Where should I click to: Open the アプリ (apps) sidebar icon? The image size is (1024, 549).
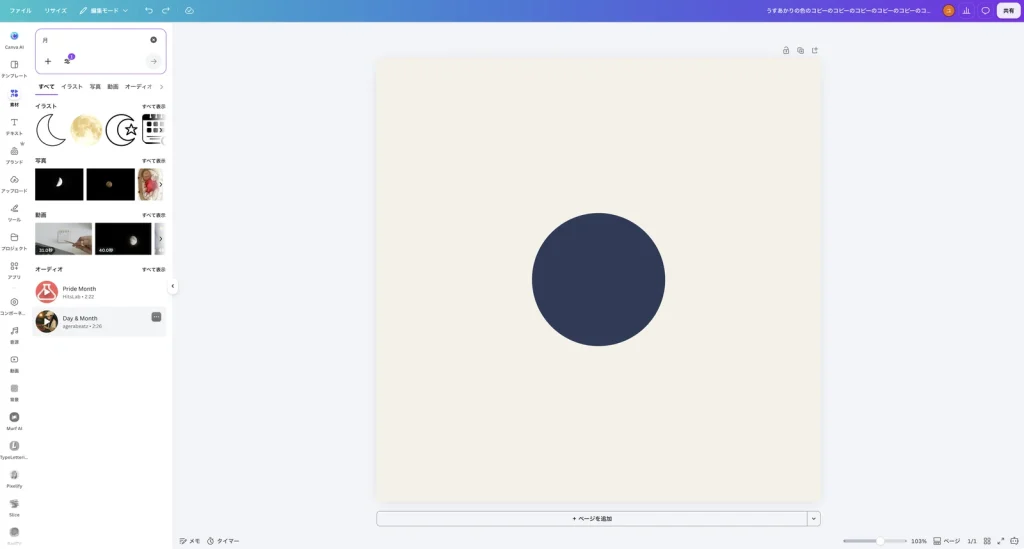point(14,269)
